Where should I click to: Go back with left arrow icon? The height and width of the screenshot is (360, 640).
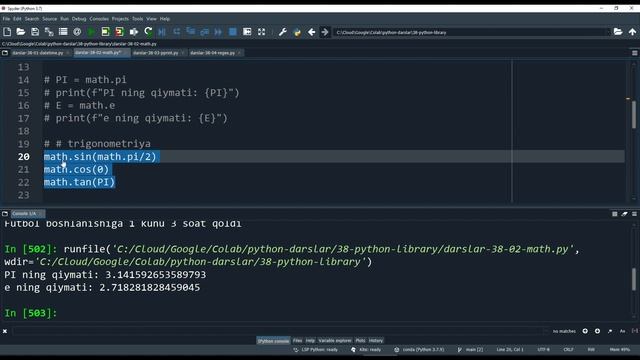click(311, 32)
